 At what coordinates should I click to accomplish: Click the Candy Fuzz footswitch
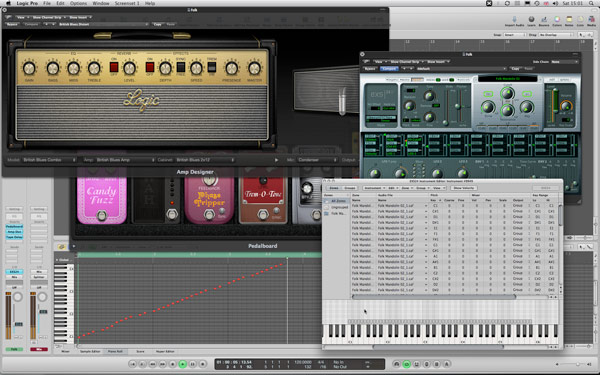(x=101, y=215)
